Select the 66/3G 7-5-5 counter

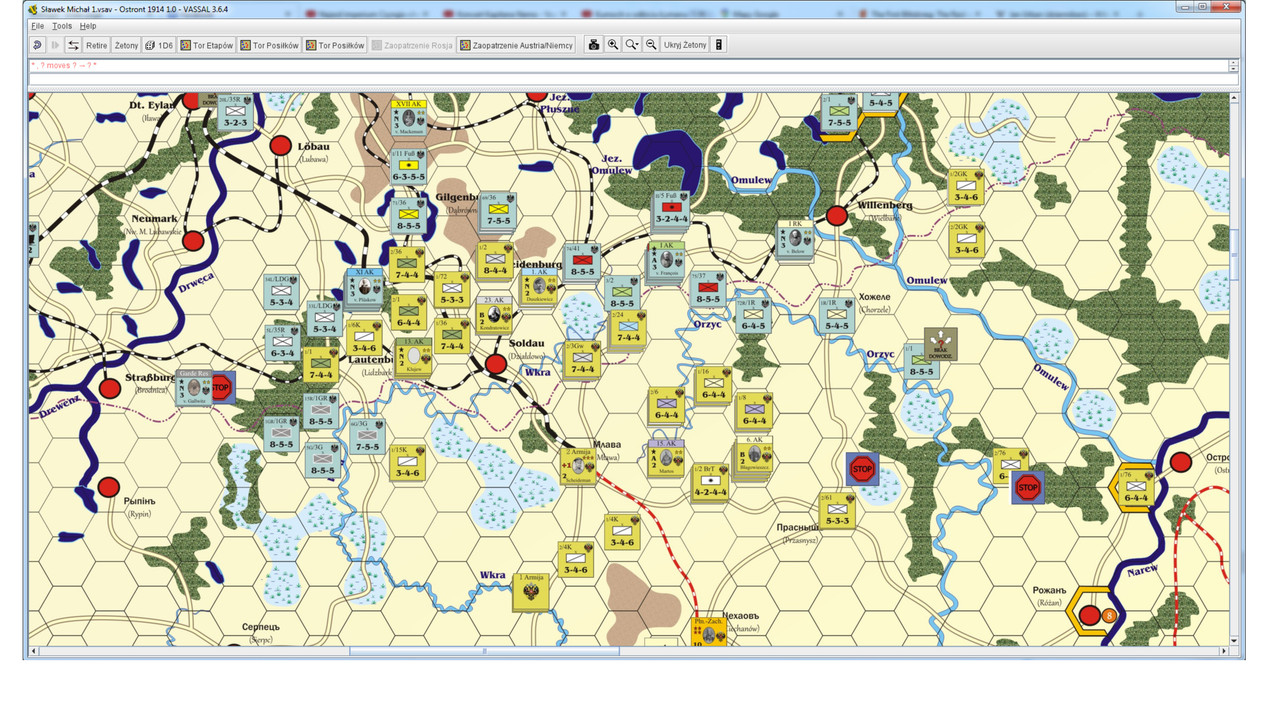(x=366, y=436)
